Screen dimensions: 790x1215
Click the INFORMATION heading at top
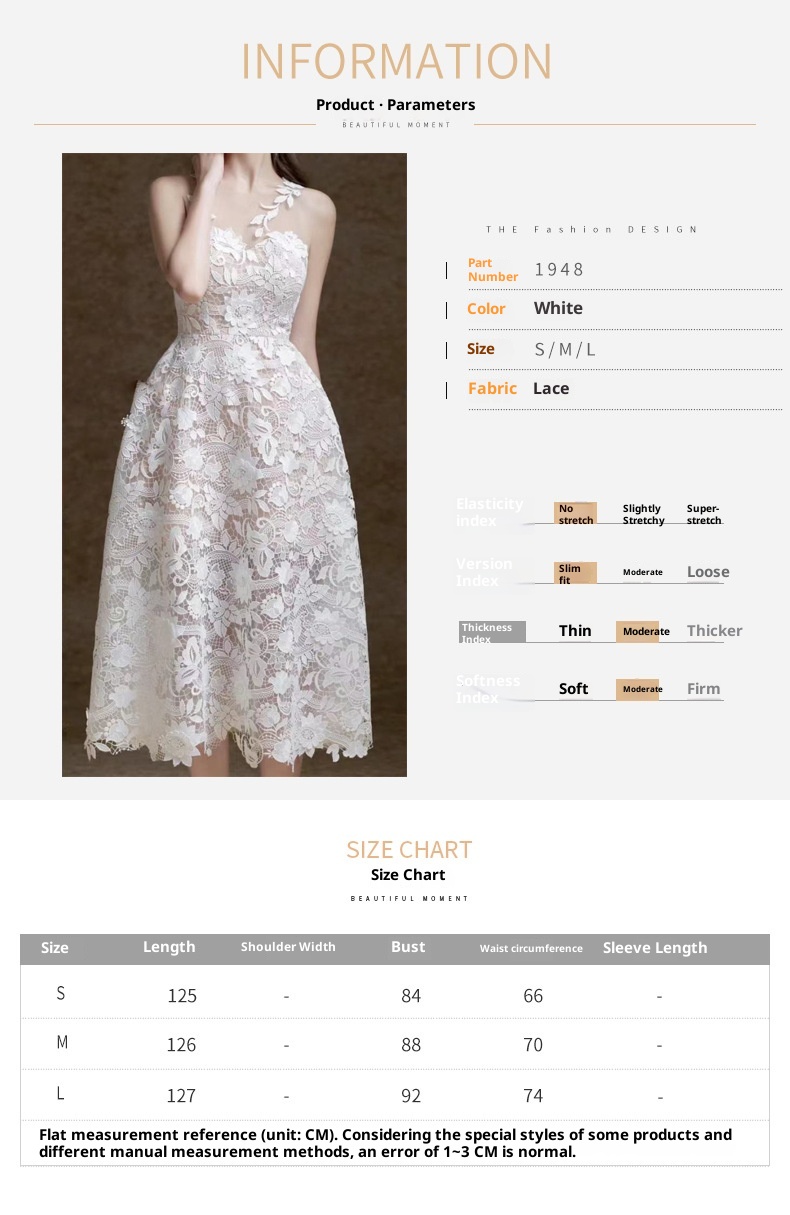tap(397, 61)
